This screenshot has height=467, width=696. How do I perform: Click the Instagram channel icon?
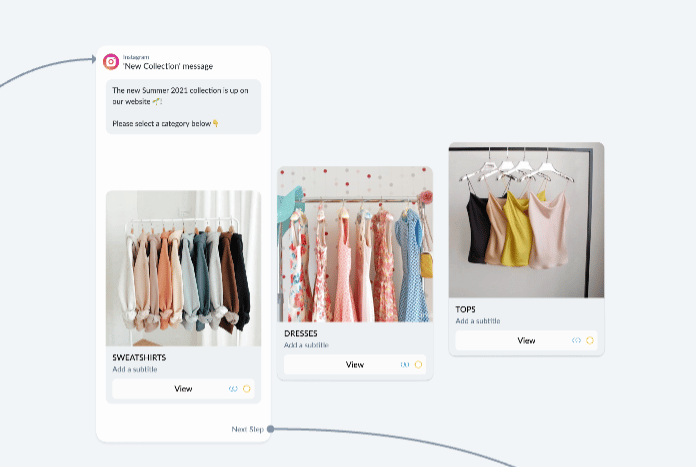(x=111, y=62)
